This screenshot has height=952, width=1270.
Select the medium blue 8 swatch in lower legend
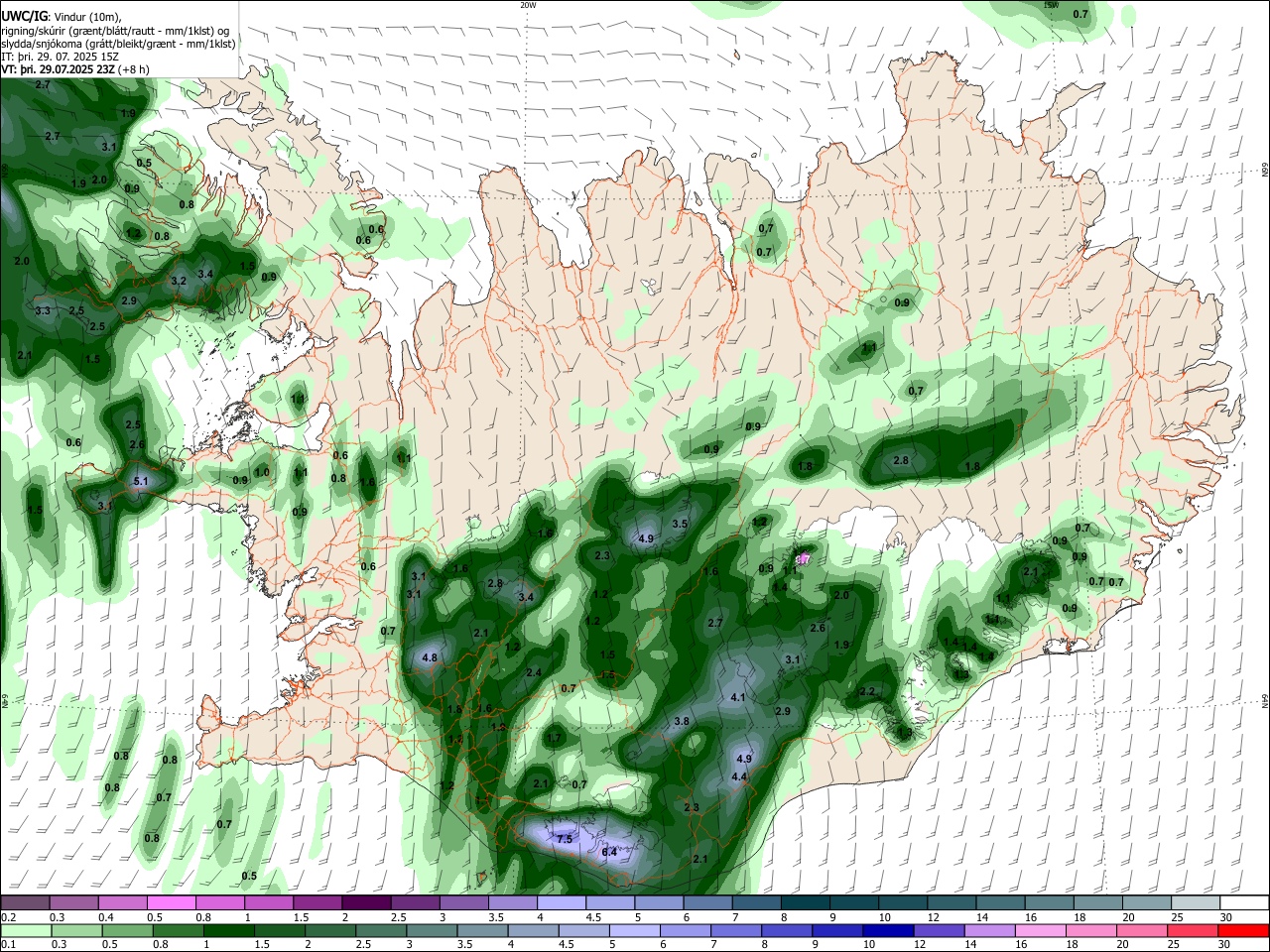(x=788, y=931)
